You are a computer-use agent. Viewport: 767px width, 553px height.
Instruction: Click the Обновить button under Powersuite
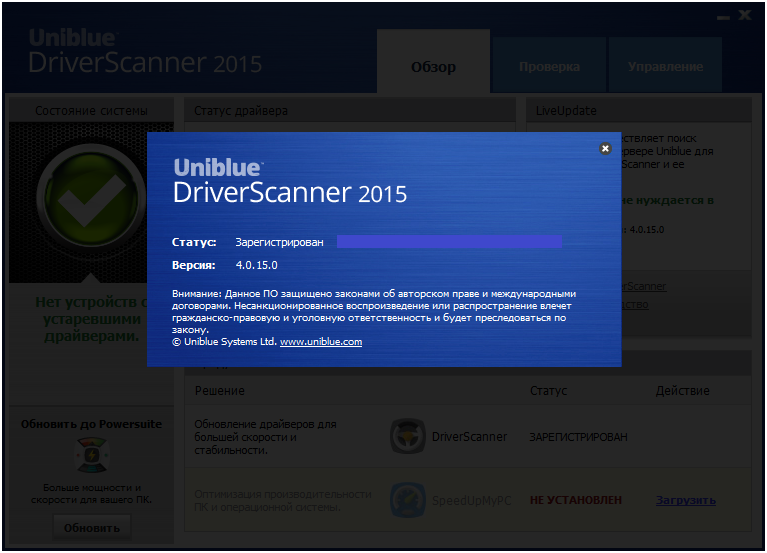(92, 528)
